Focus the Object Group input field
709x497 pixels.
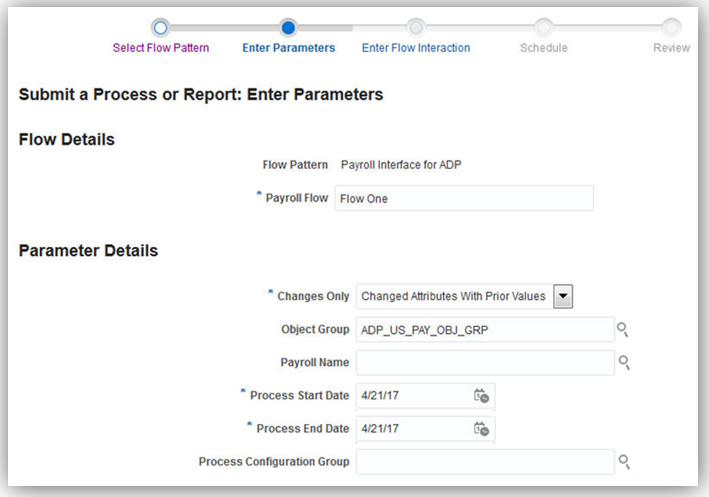coord(484,329)
